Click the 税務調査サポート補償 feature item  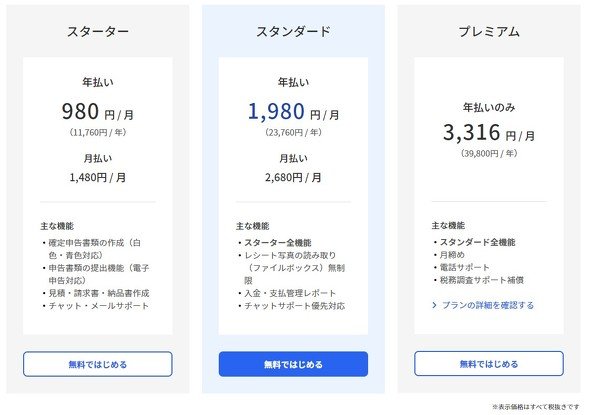(x=482, y=280)
